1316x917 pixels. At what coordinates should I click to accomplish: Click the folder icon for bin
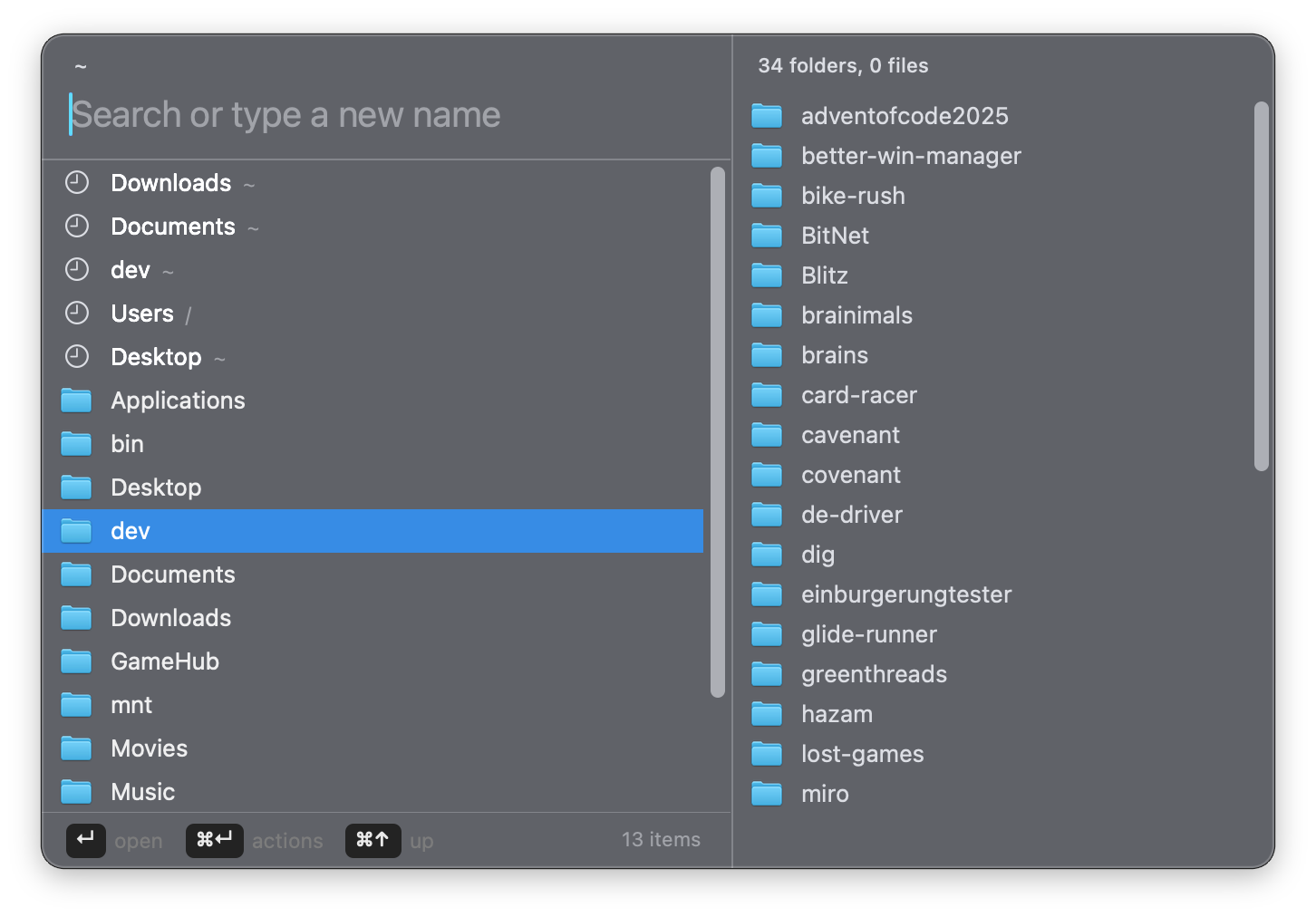[x=76, y=444]
